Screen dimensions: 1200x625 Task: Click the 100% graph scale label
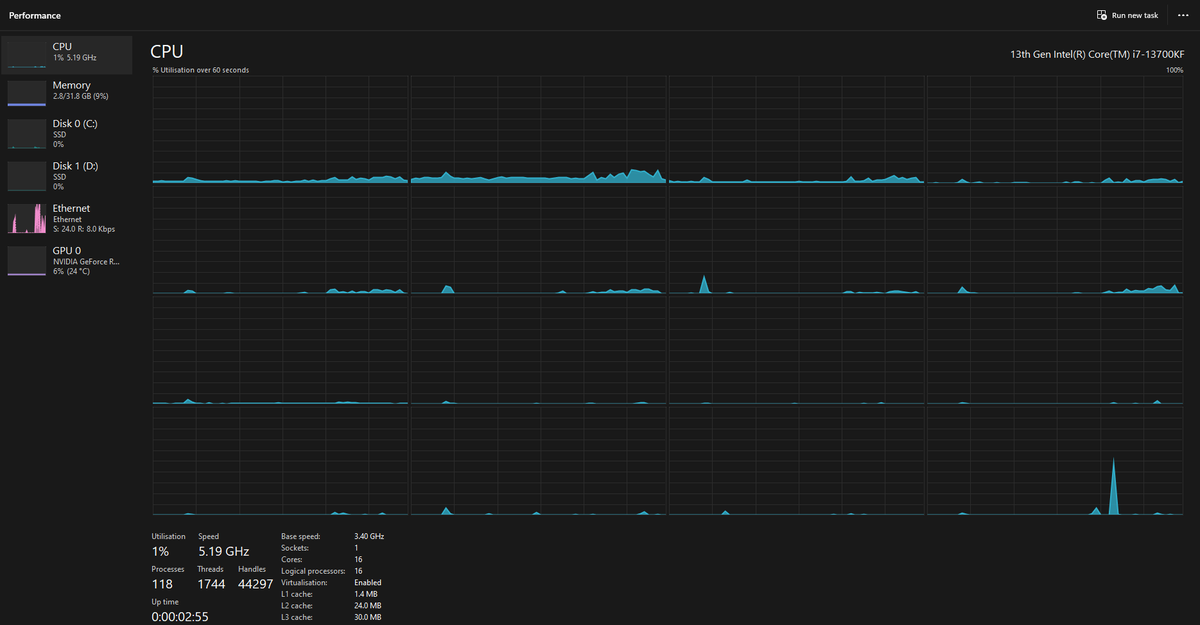pos(1175,70)
